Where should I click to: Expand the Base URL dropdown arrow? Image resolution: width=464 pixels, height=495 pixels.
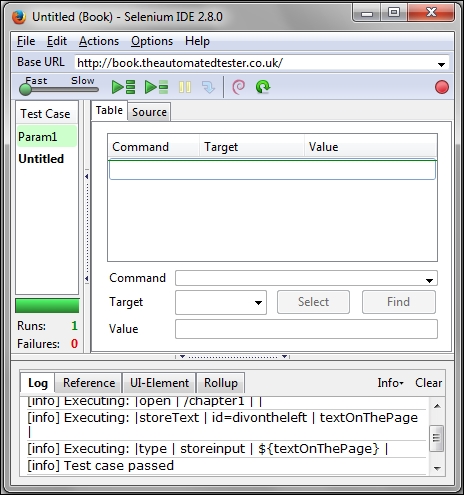point(441,64)
